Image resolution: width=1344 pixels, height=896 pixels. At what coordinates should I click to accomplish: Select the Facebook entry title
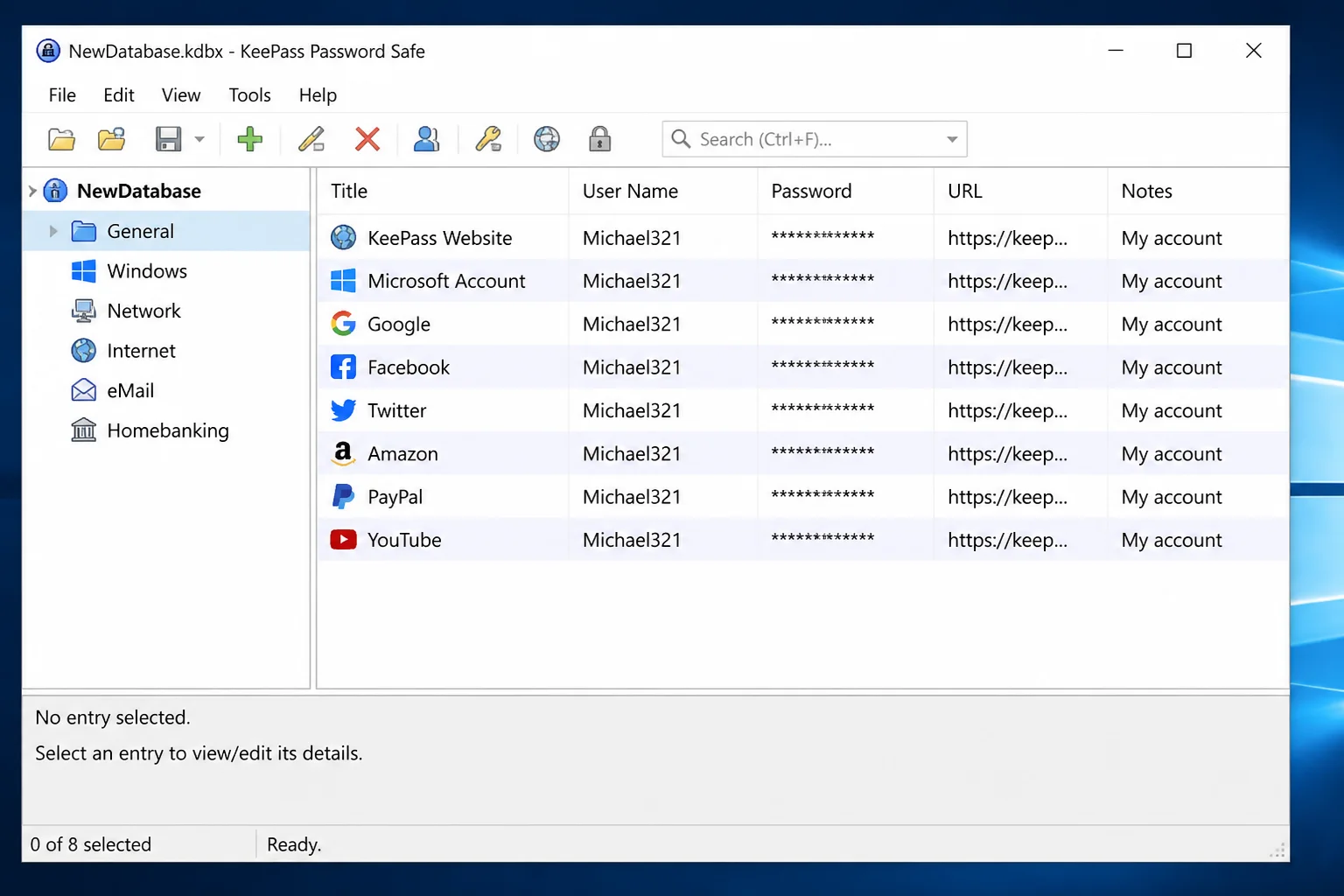[x=409, y=367]
